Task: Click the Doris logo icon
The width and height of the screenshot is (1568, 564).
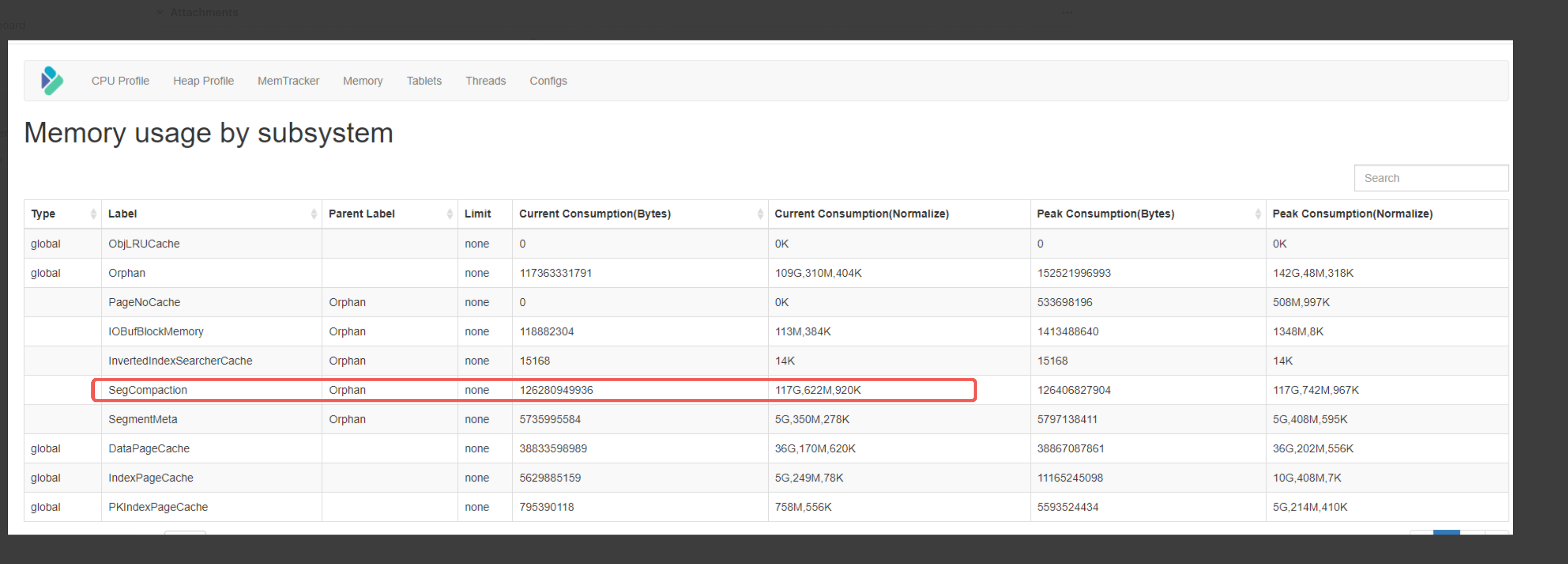Action: click(52, 81)
